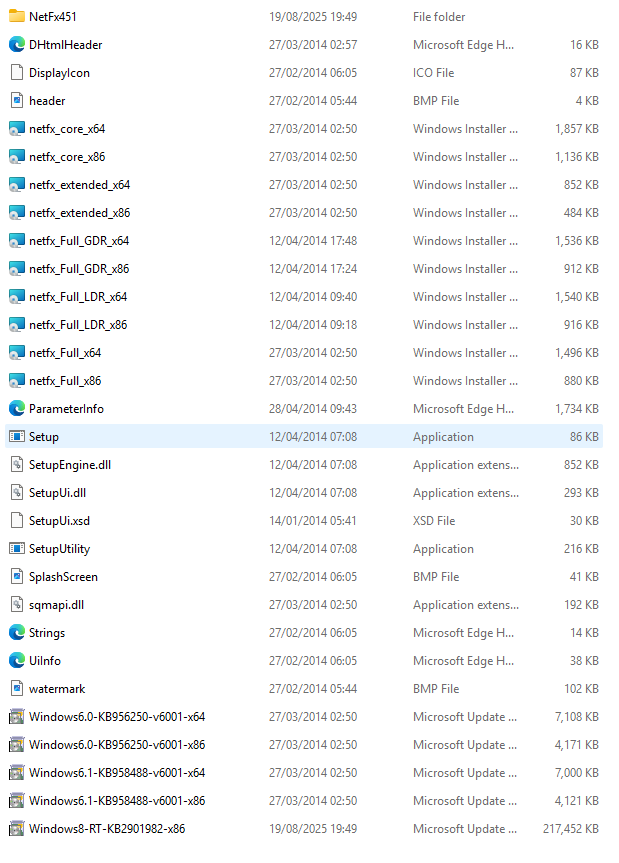
Task: Click installer icon for netfx_Full_LDR_x86
Action: pyautogui.click(x=17, y=325)
